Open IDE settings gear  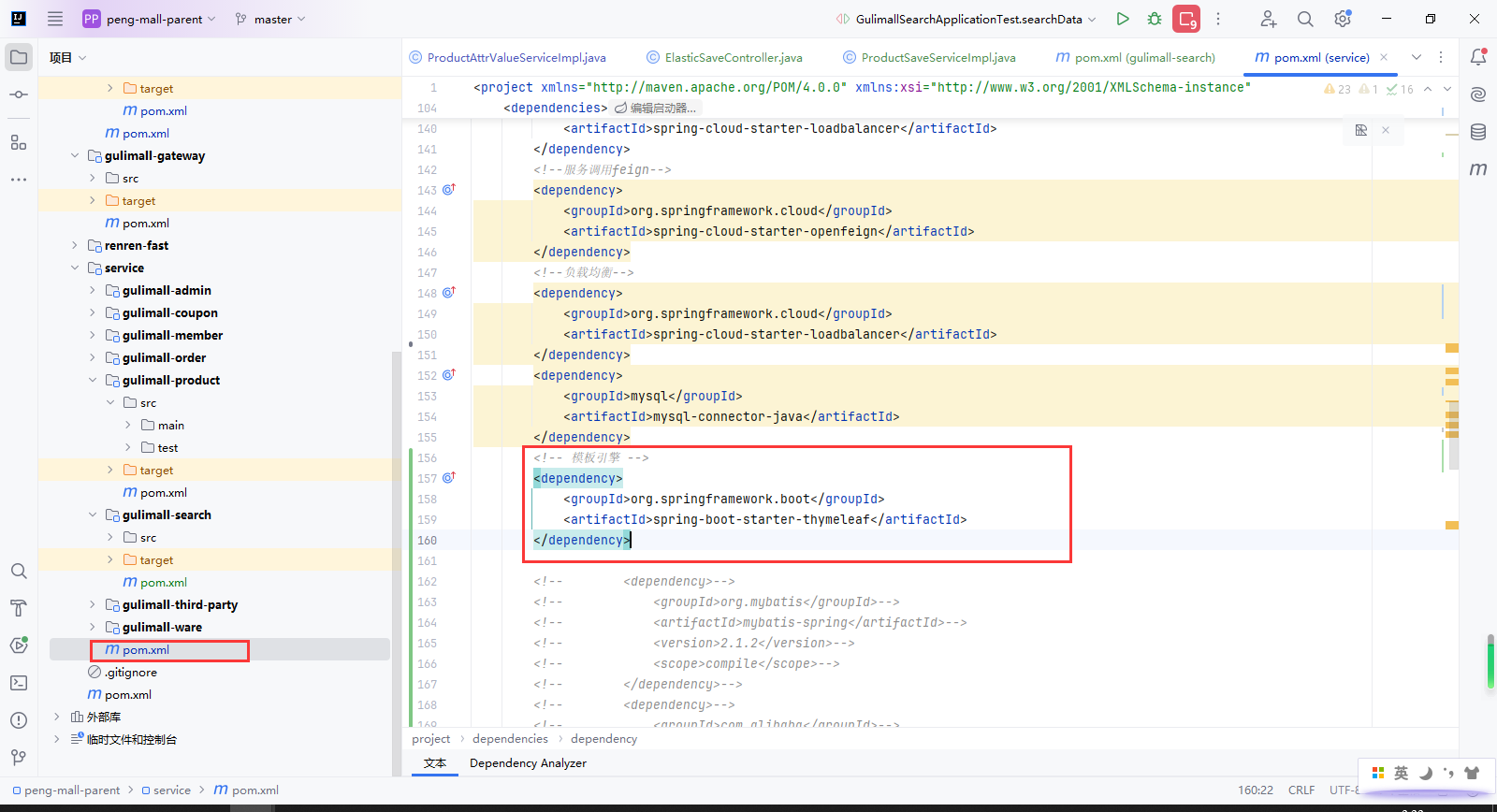click(x=1343, y=19)
